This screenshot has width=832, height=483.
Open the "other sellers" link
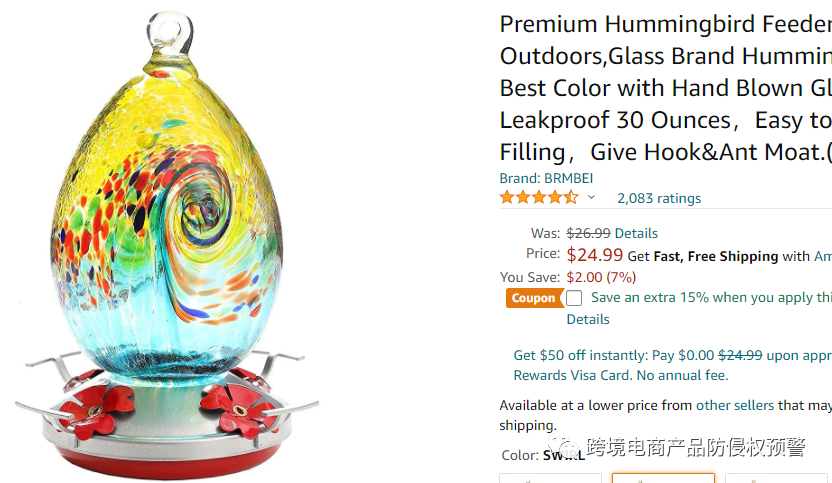click(x=735, y=406)
